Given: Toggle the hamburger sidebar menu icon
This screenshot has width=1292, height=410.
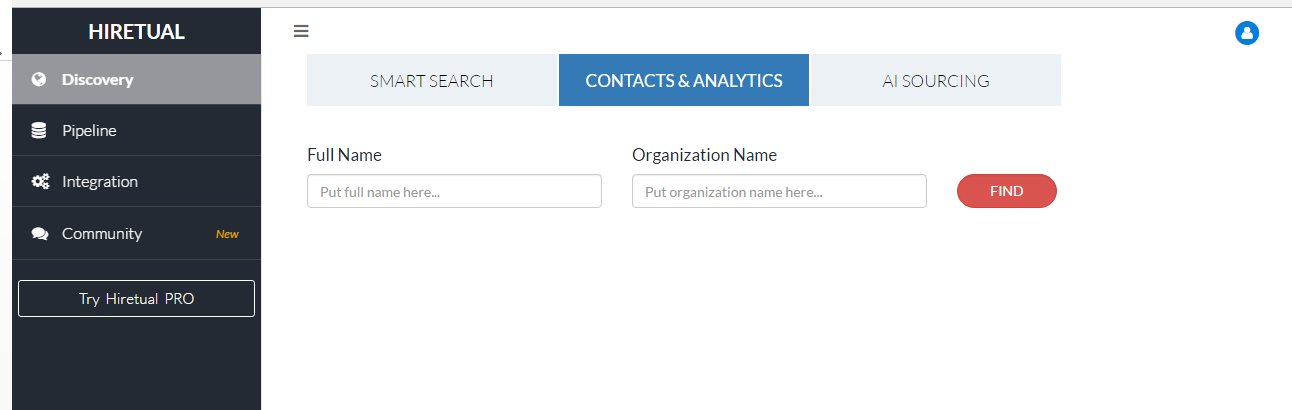Looking at the screenshot, I should 301,31.
